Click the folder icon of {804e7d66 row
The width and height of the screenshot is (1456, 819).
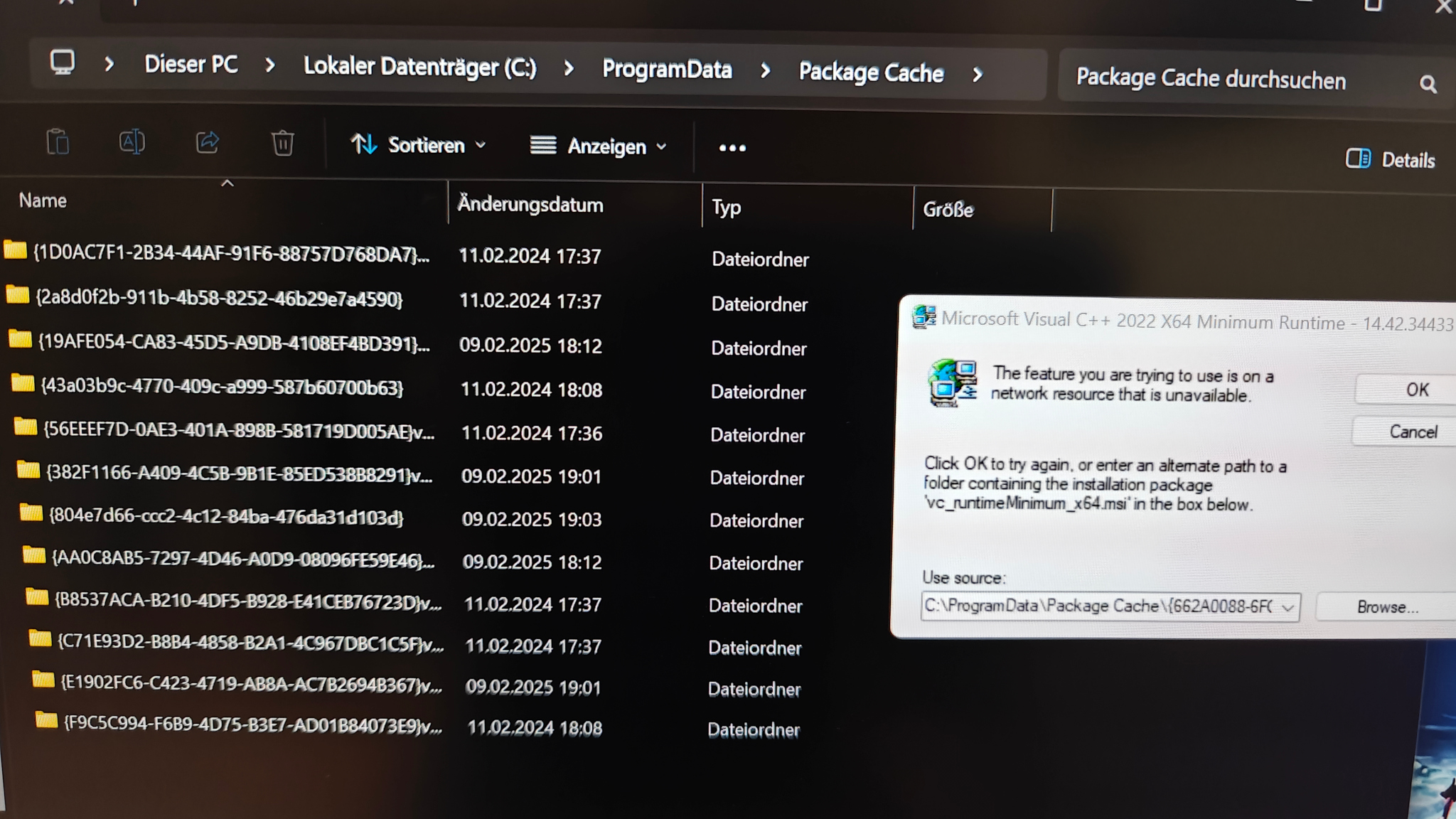31,513
